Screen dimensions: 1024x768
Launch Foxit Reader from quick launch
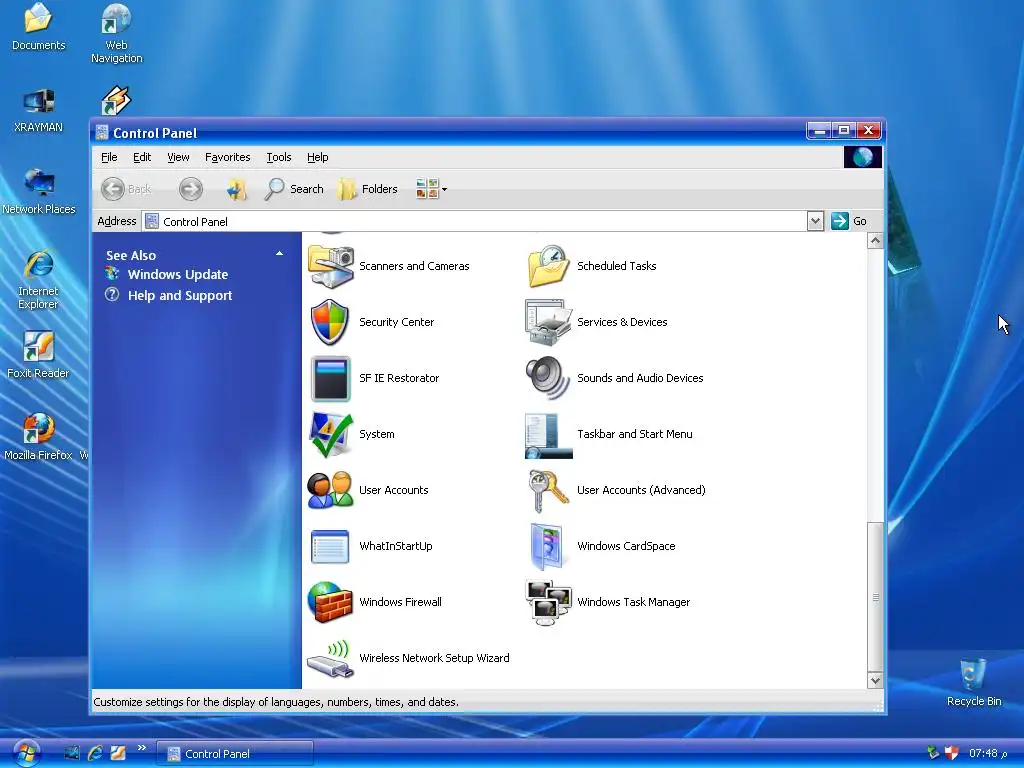click(118, 753)
